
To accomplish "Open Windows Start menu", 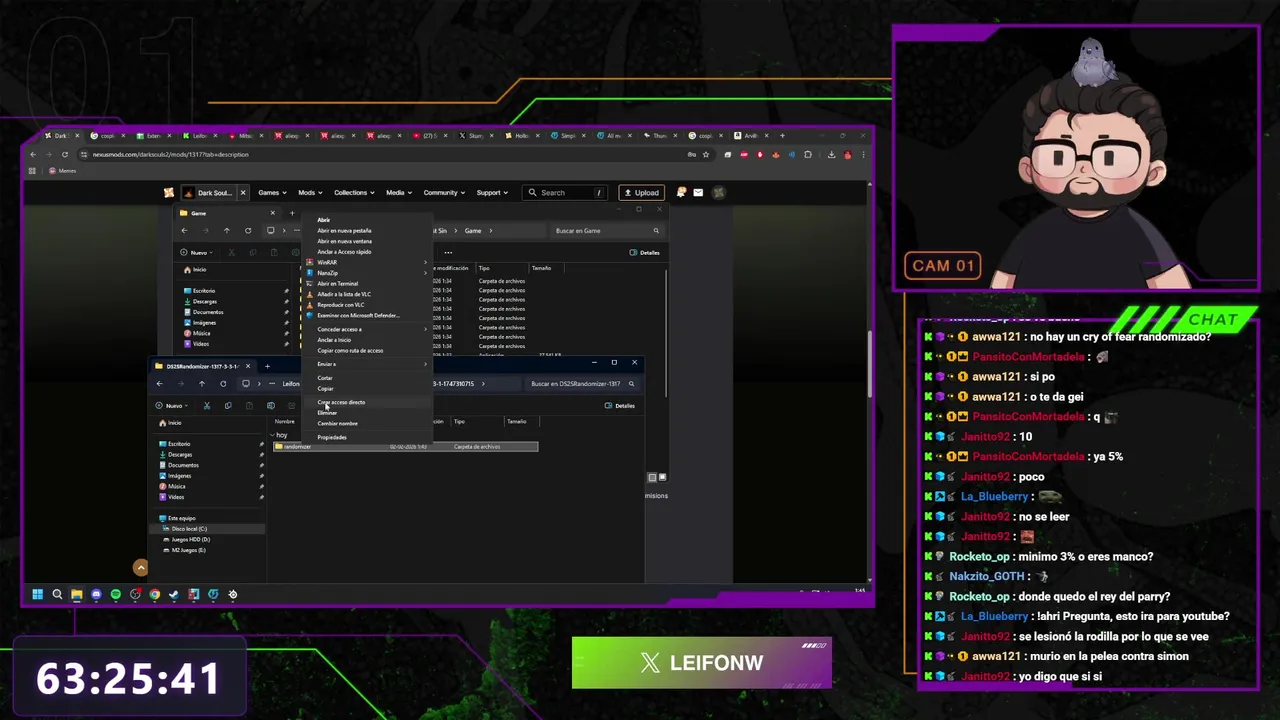I will [38, 594].
